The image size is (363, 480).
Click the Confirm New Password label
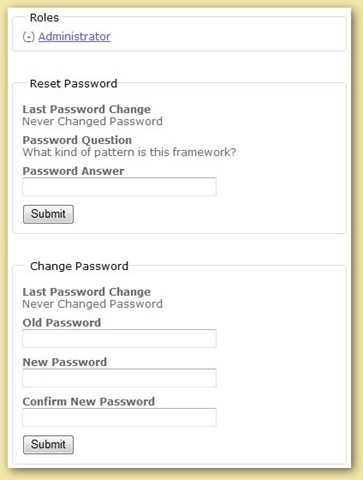pos(89,401)
